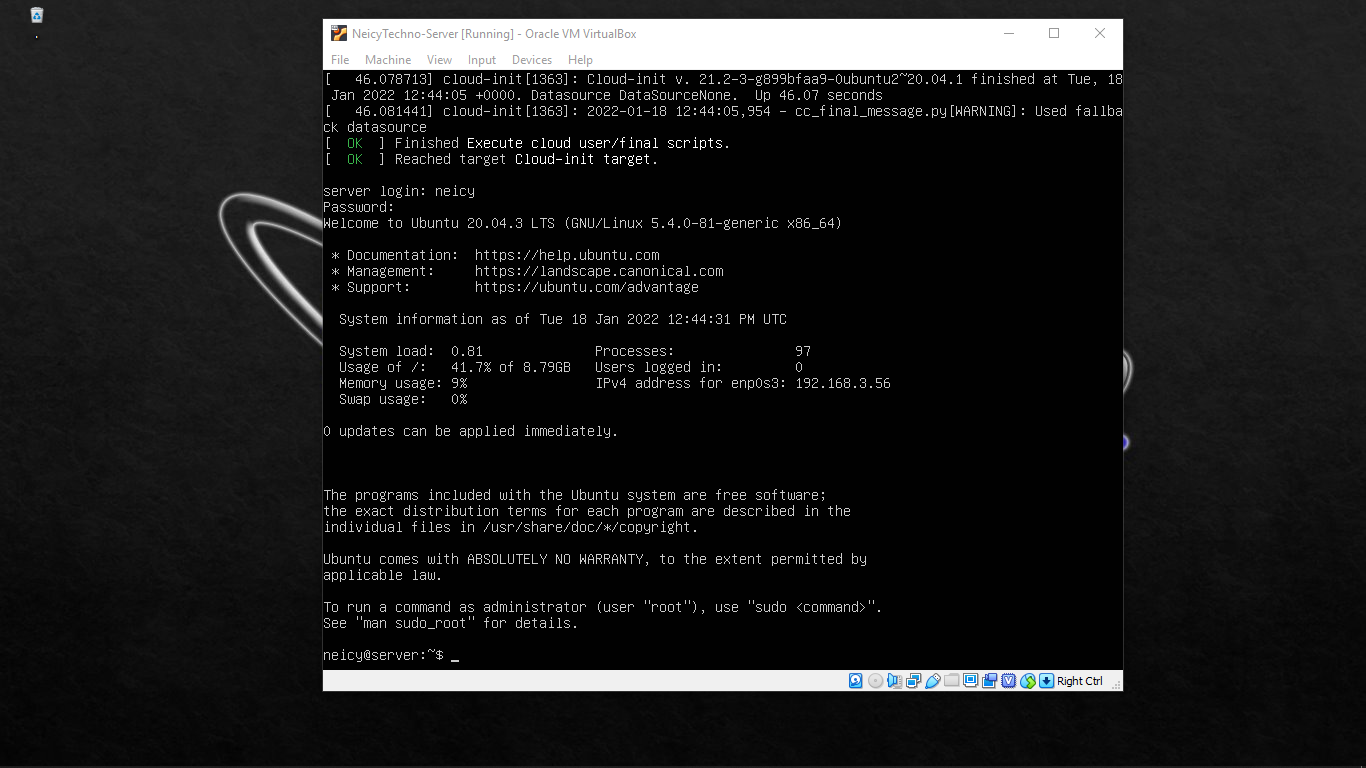Open audio settings via speaker status icon
The width and height of the screenshot is (1366, 768).
pos(894,681)
